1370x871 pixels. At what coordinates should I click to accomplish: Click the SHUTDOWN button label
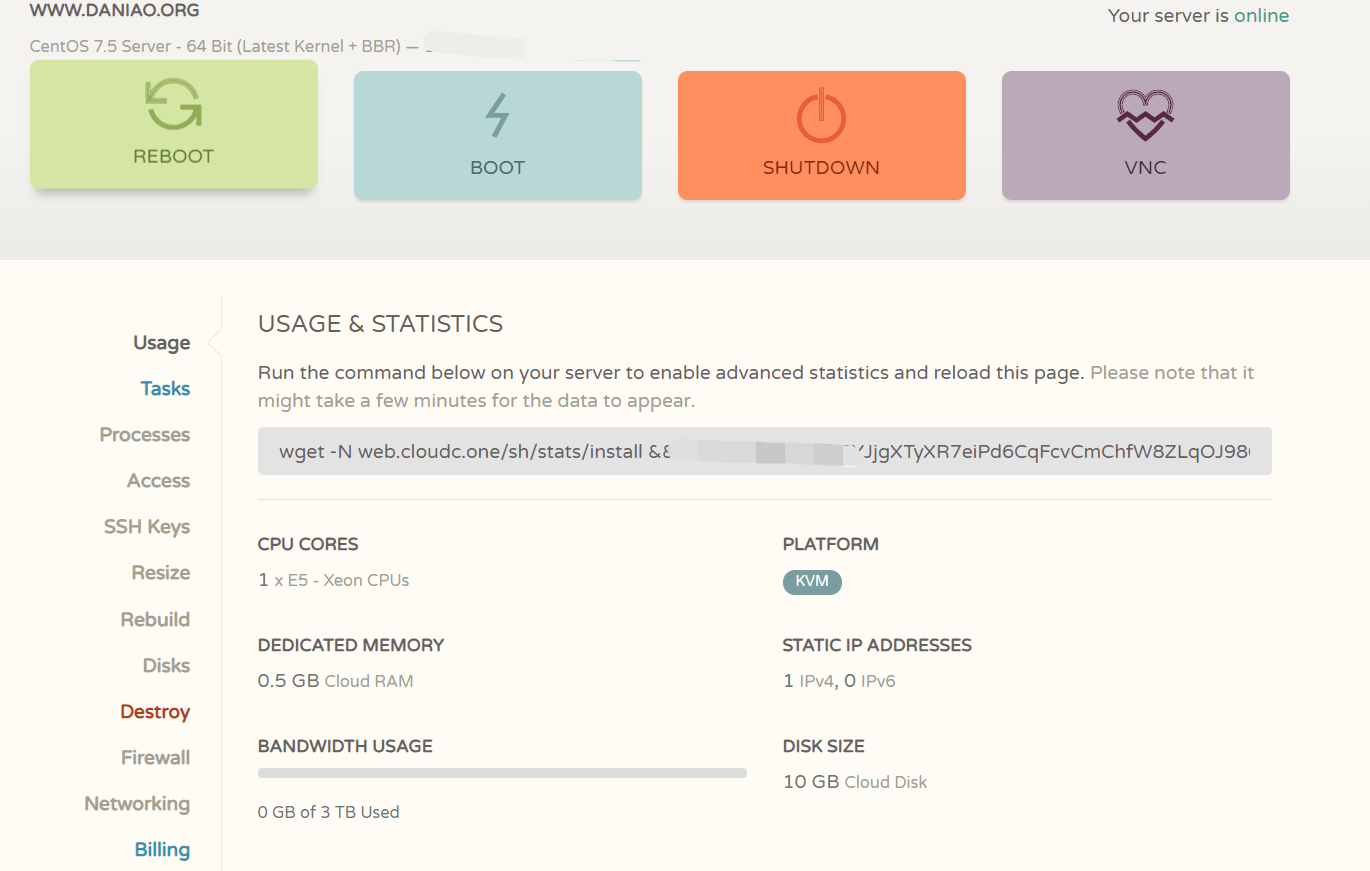click(821, 167)
